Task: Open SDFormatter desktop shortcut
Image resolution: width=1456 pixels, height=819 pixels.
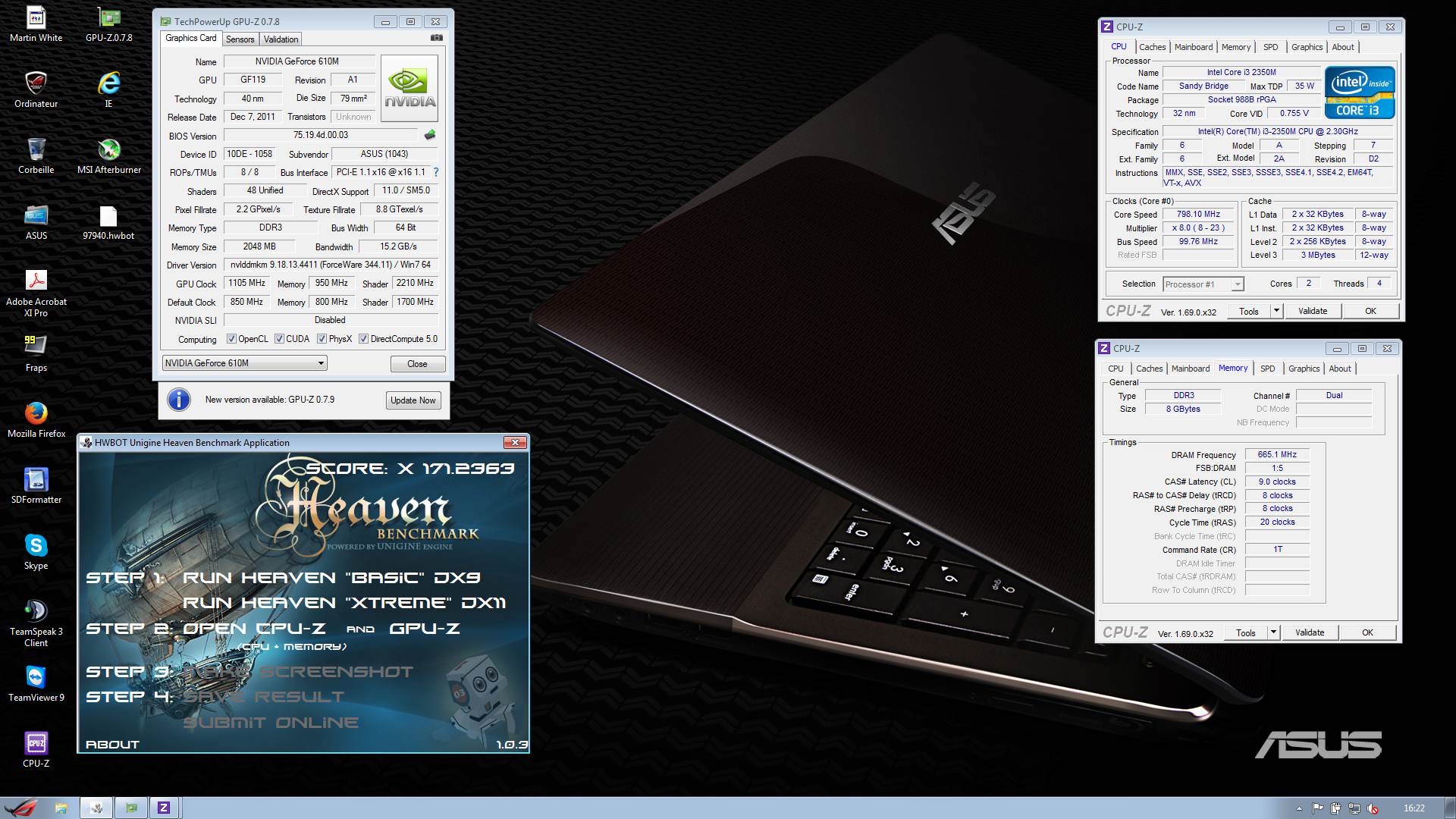Action: coord(36,485)
